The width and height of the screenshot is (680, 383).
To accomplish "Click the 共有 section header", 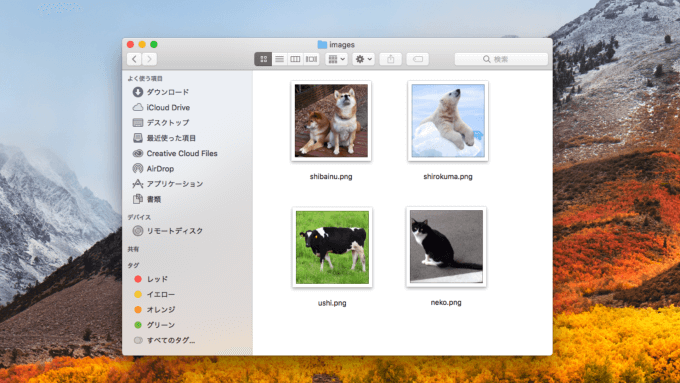I will (x=133, y=249).
